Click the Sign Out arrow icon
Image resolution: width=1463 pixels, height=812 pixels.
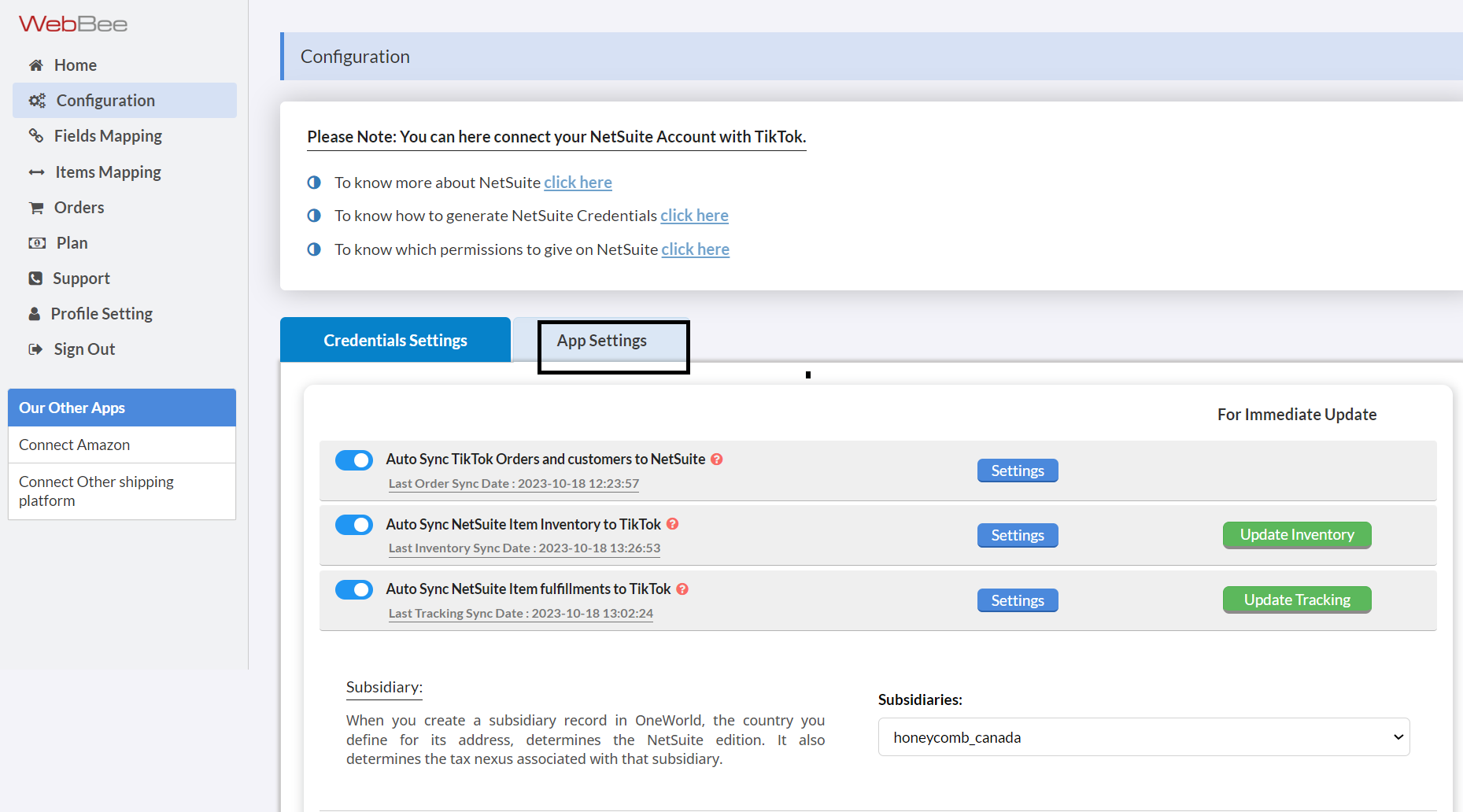click(x=35, y=349)
